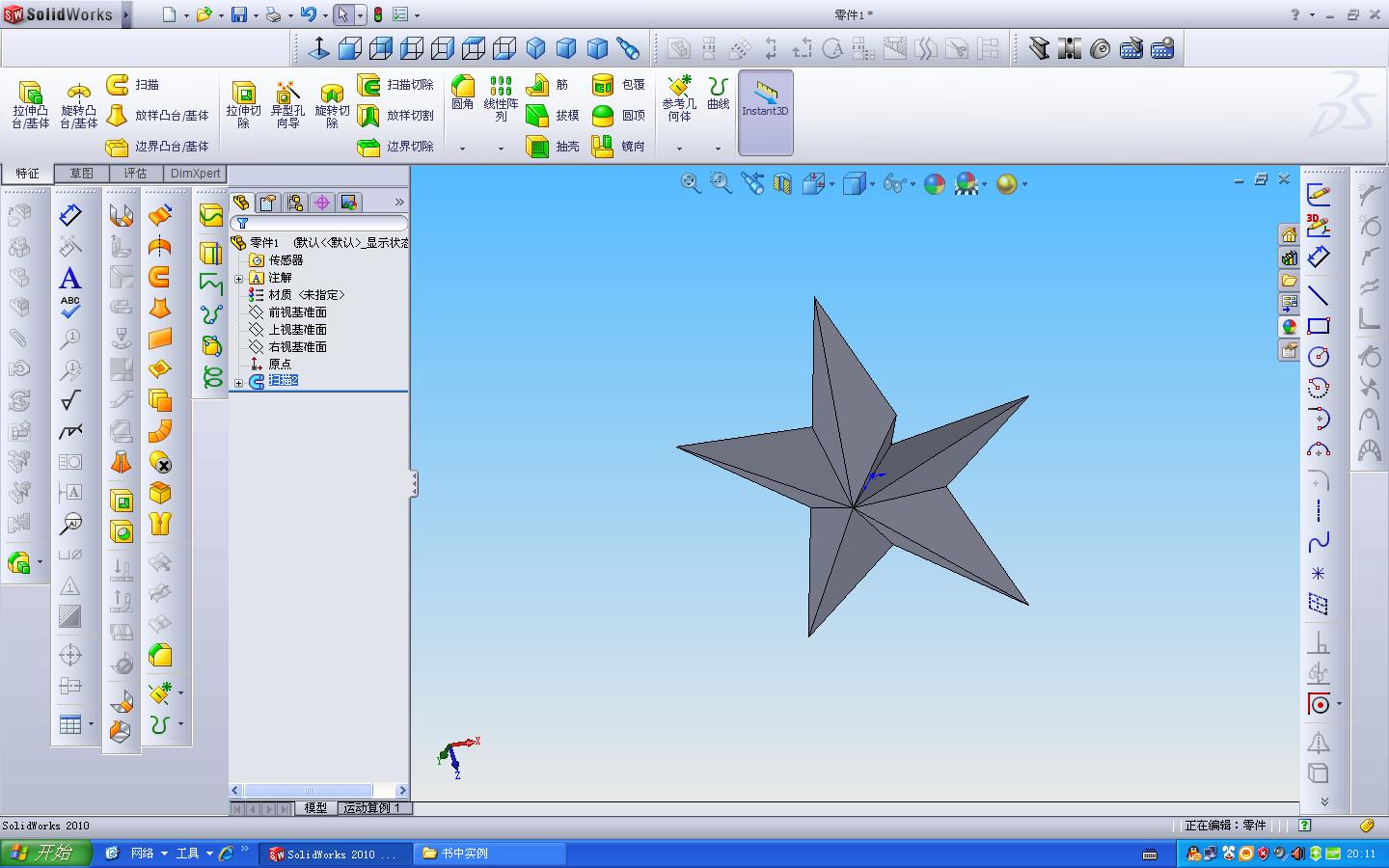
Task: Start a new Sketch from right toolbar
Action: [x=1319, y=195]
